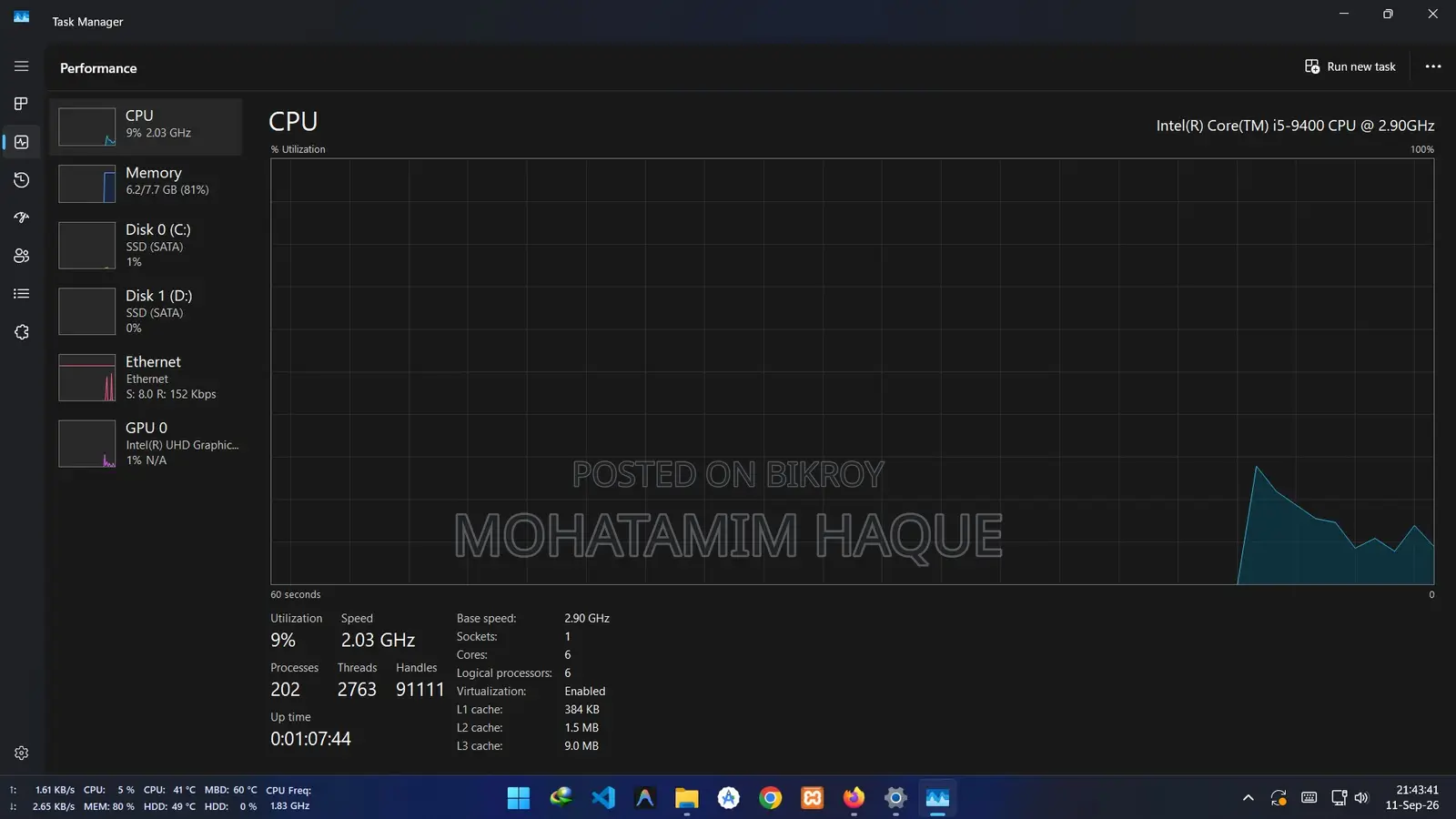Click the sync status tray icon
This screenshot has height=819, width=1456.
(x=1279, y=798)
